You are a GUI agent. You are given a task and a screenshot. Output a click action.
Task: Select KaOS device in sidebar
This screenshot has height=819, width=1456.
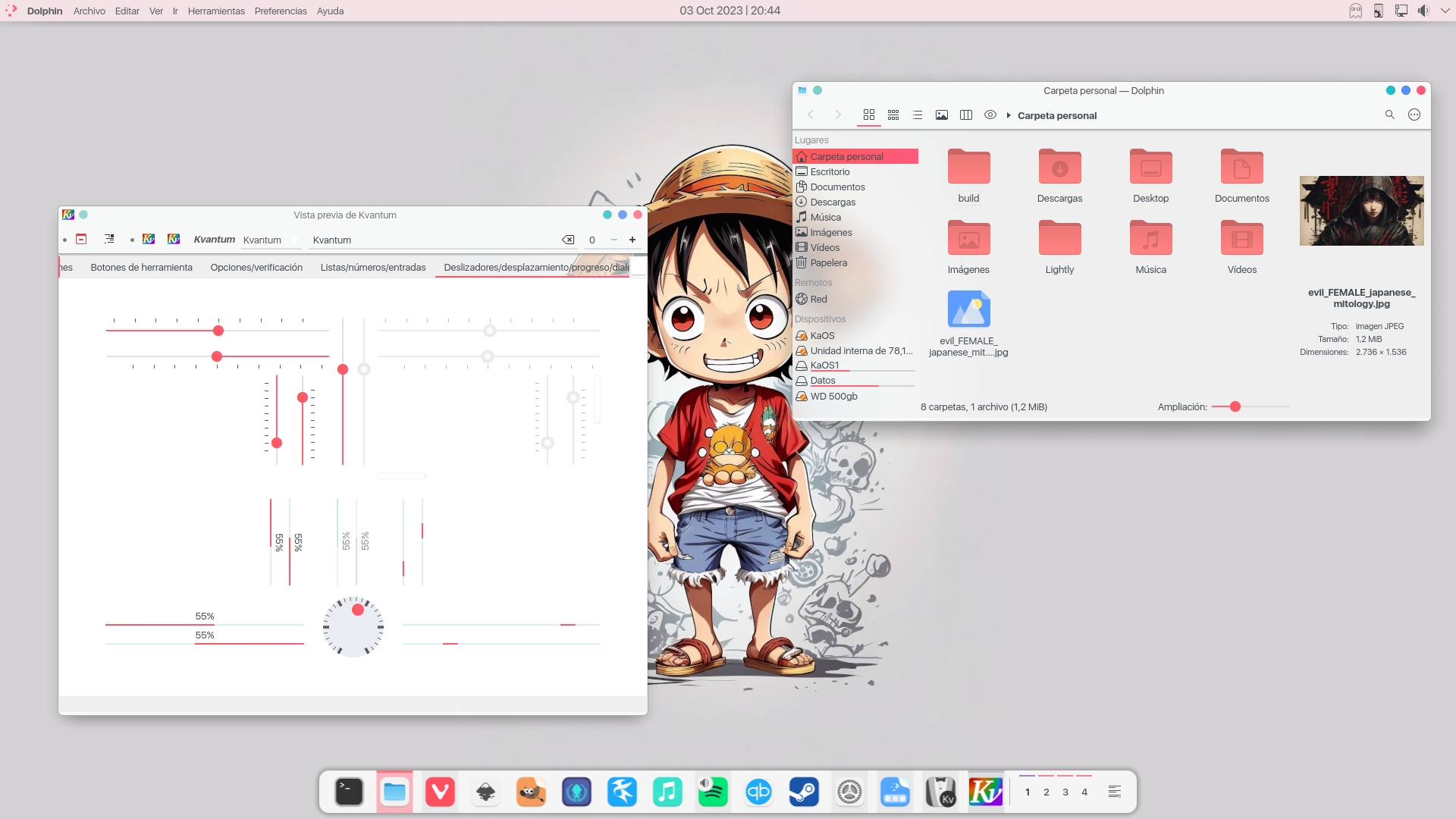(x=855, y=335)
